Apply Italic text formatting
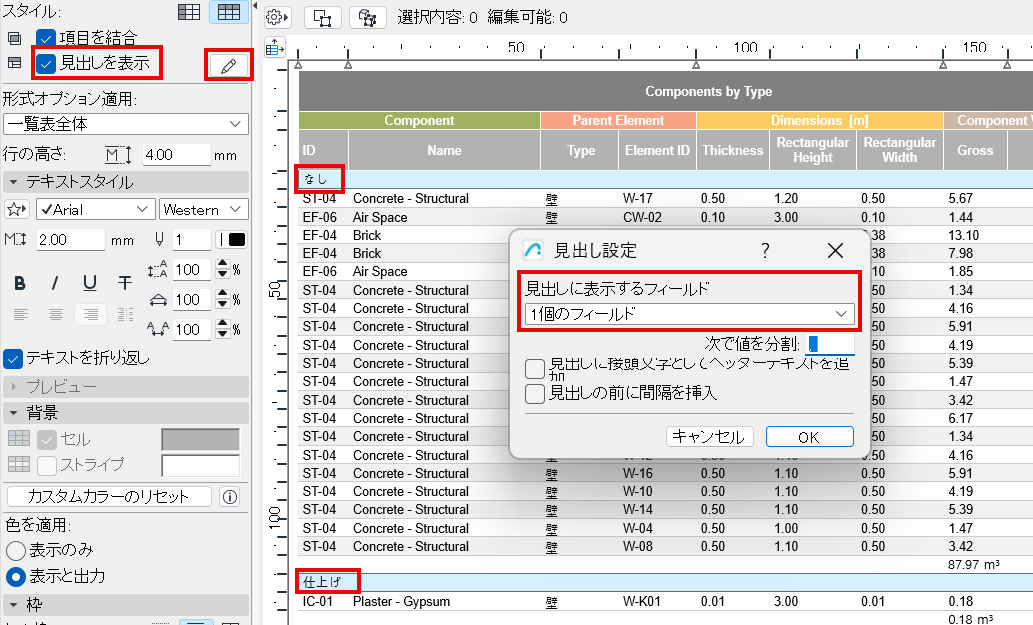 click(55, 284)
